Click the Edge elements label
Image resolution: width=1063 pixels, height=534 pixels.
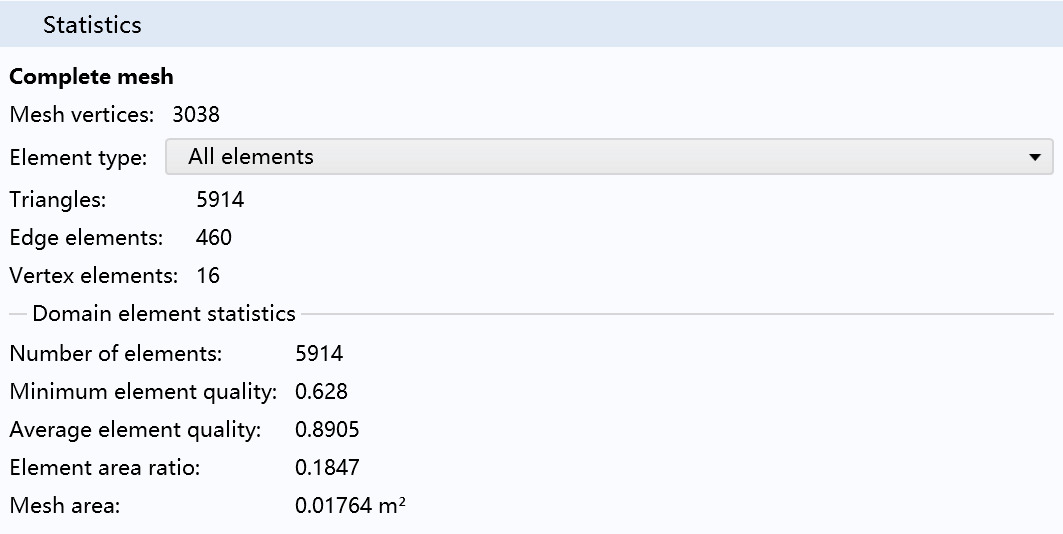click(x=86, y=238)
